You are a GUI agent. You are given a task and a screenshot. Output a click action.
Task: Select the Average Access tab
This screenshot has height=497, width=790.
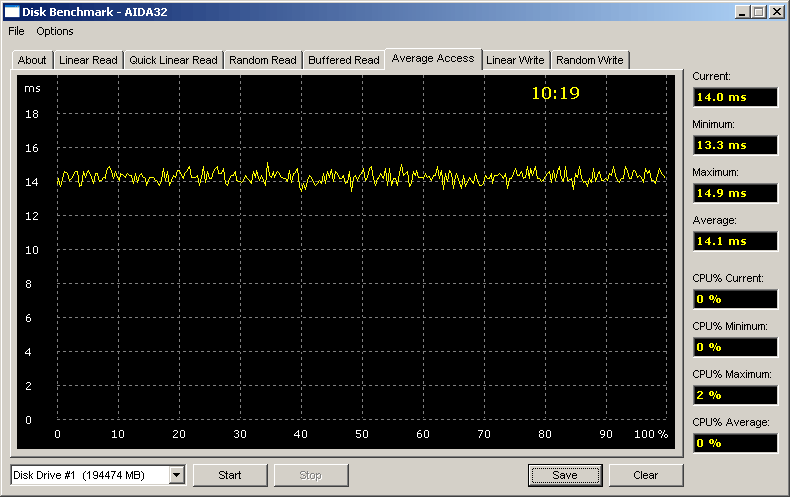point(433,58)
